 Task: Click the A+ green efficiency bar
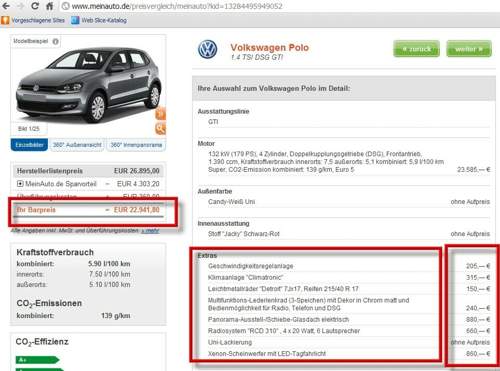point(37,360)
